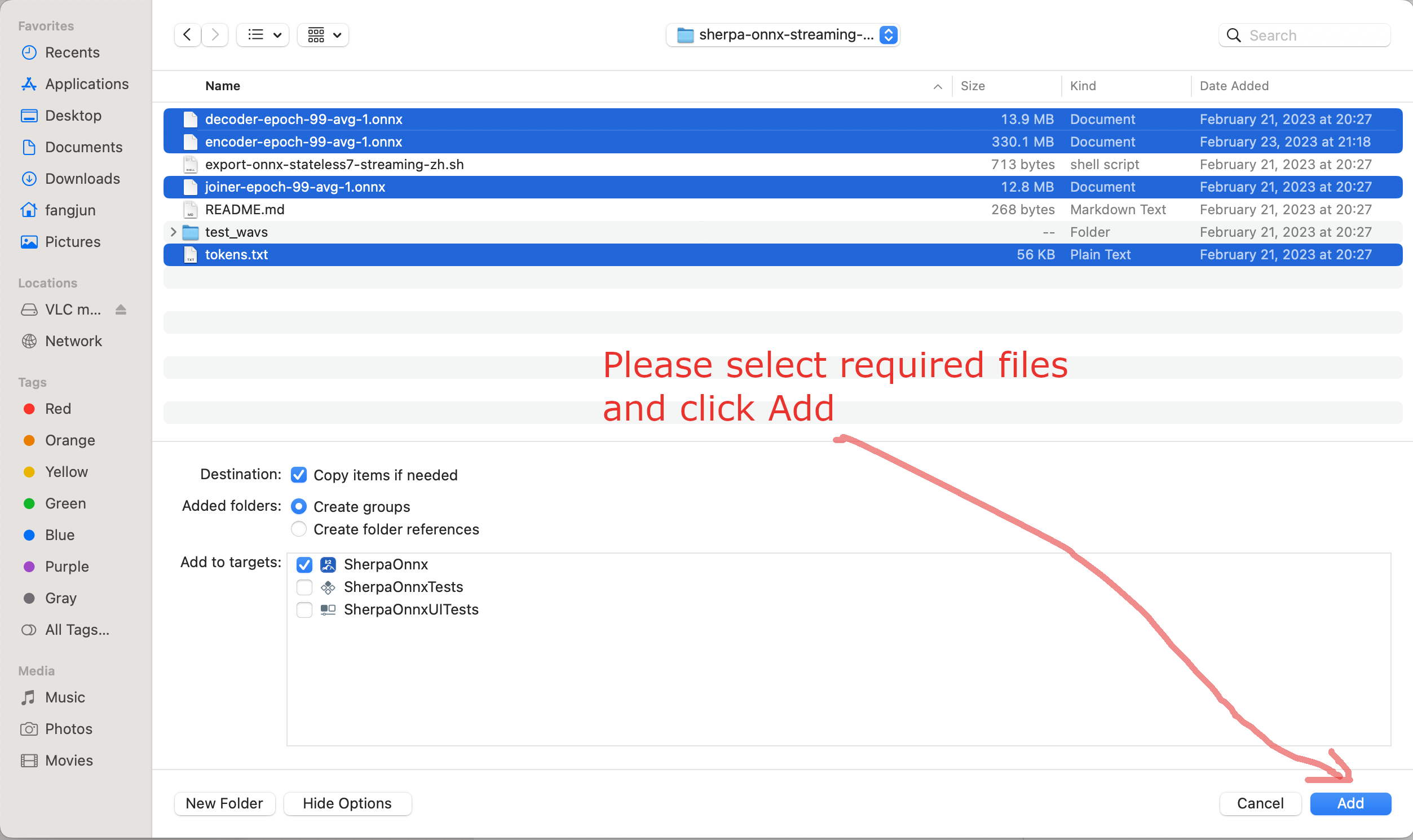Select the test_wavs folder row
The width and height of the screenshot is (1413, 840).
[783, 233]
